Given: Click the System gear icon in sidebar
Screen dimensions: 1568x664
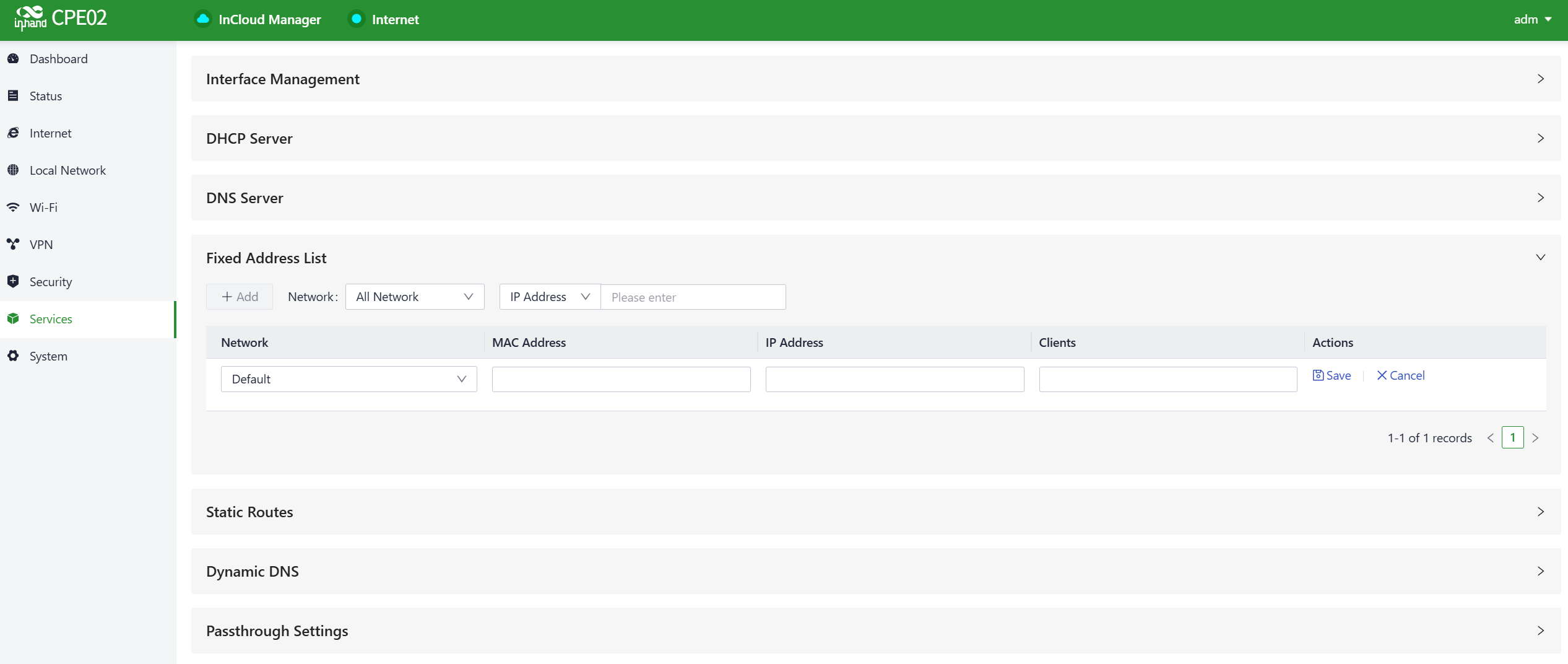Looking at the screenshot, I should pos(13,356).
